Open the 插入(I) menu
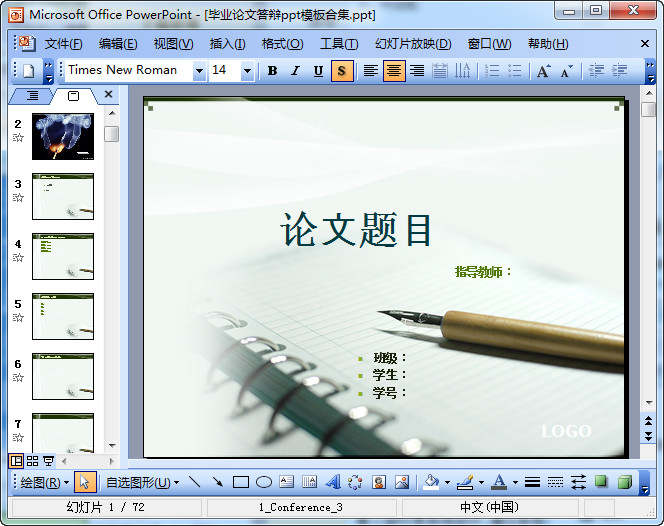The height and width of the screenshot is (526, 664). 227,44
